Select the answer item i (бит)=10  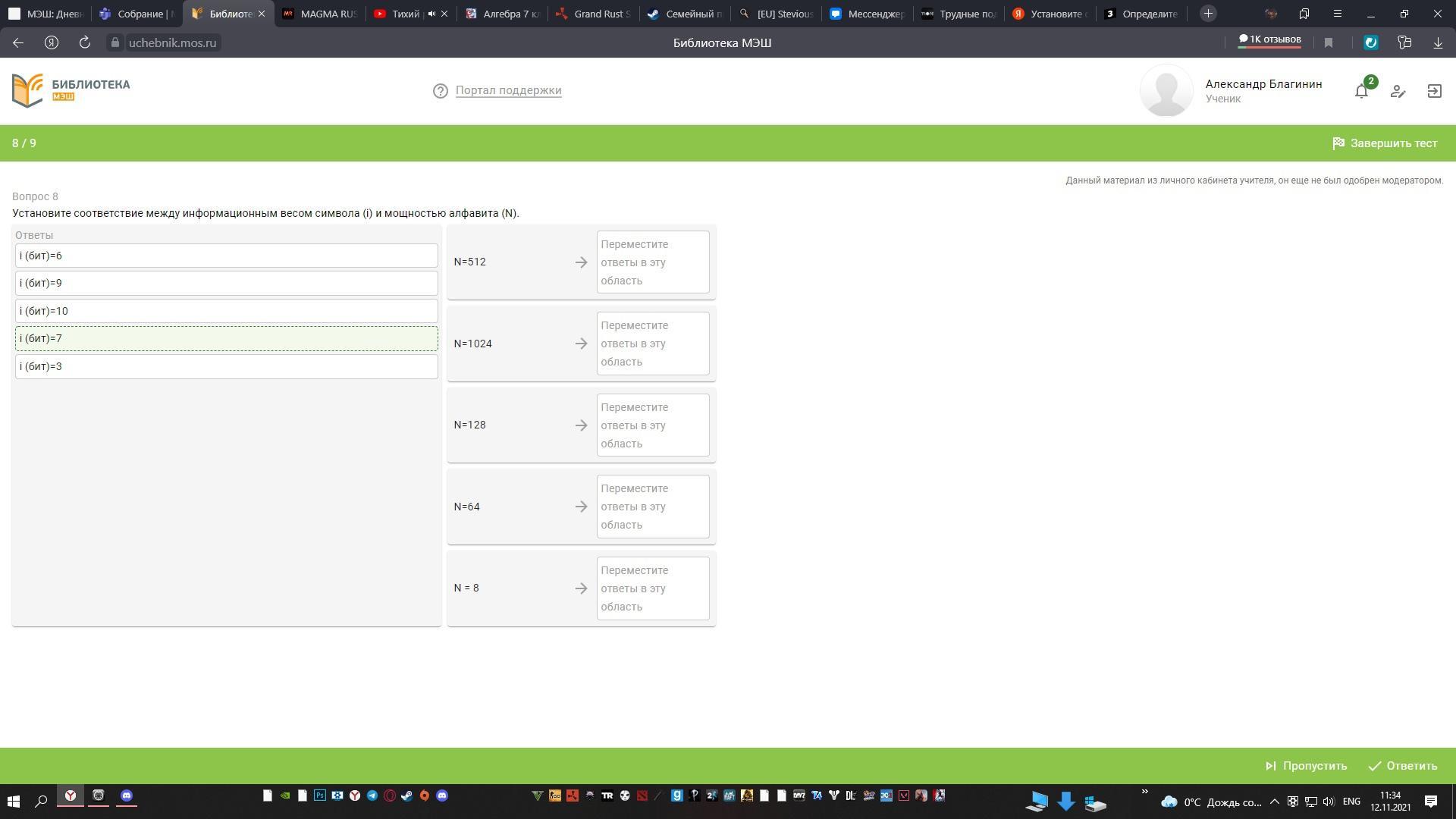point(226,311)
